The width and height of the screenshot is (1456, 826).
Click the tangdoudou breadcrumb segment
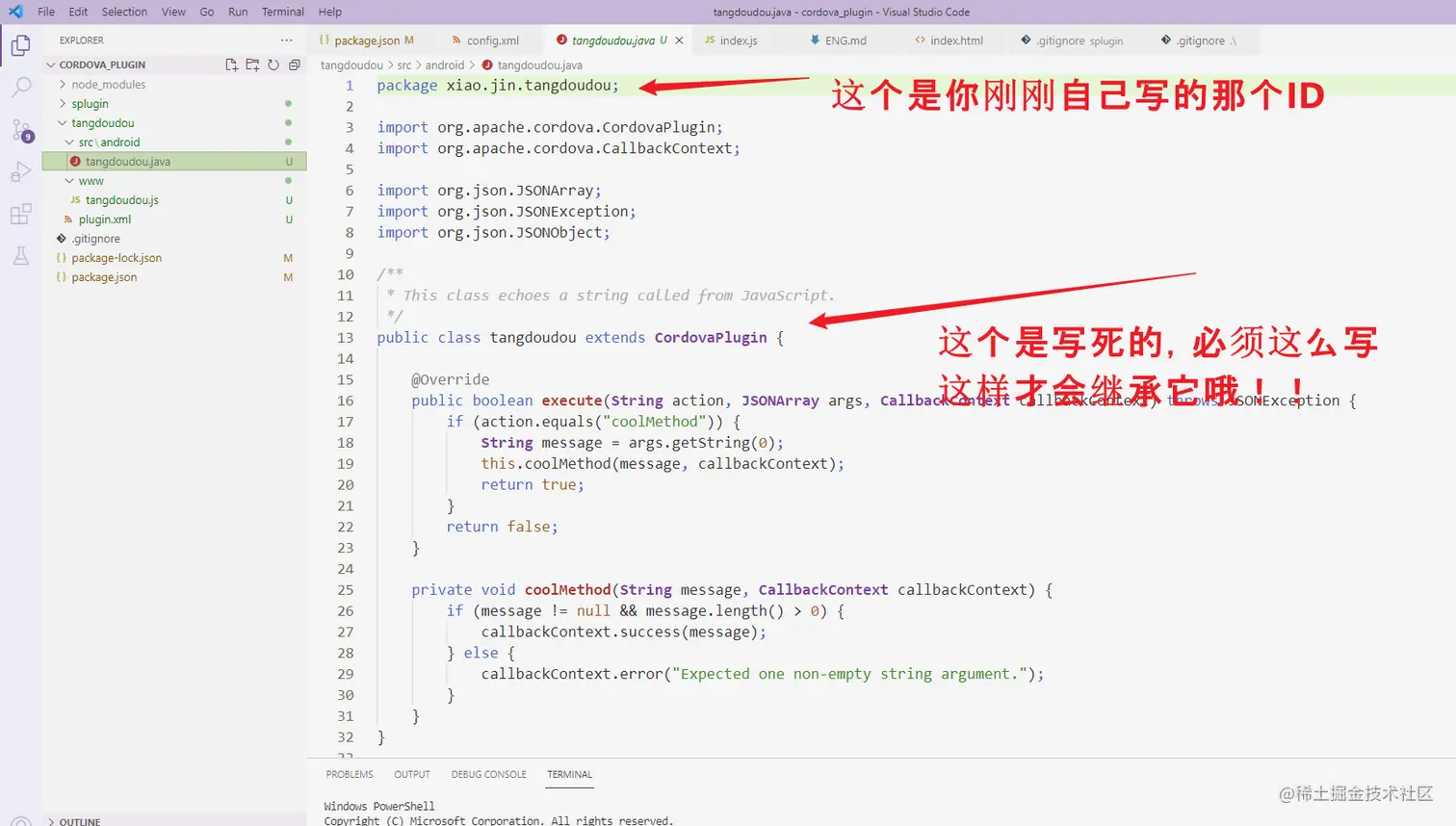tap(351, 65)
